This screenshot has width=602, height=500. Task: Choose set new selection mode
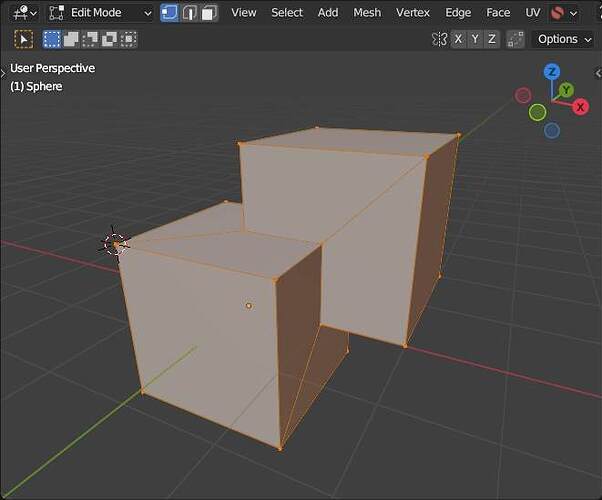pos(52,39)
